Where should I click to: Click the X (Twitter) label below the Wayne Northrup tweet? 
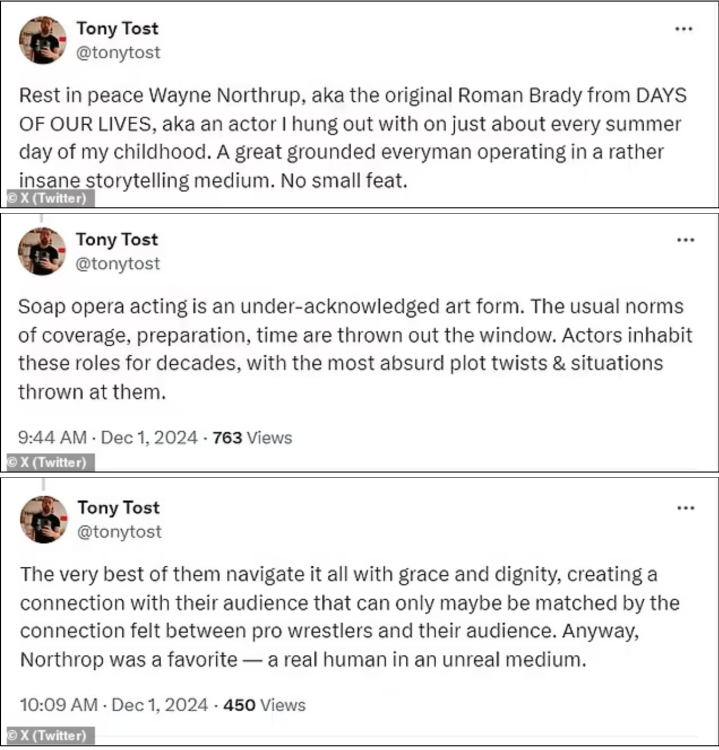pos(48,198)
